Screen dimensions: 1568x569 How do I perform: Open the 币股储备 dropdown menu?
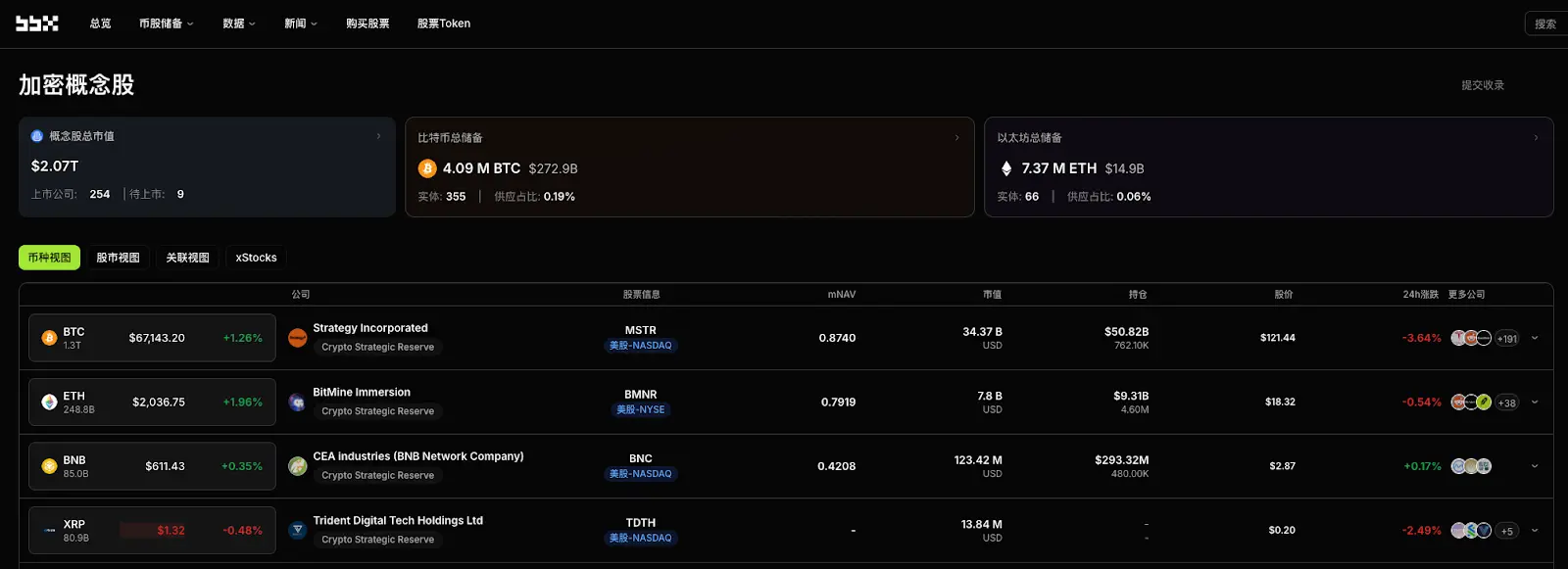pos(167,24)
